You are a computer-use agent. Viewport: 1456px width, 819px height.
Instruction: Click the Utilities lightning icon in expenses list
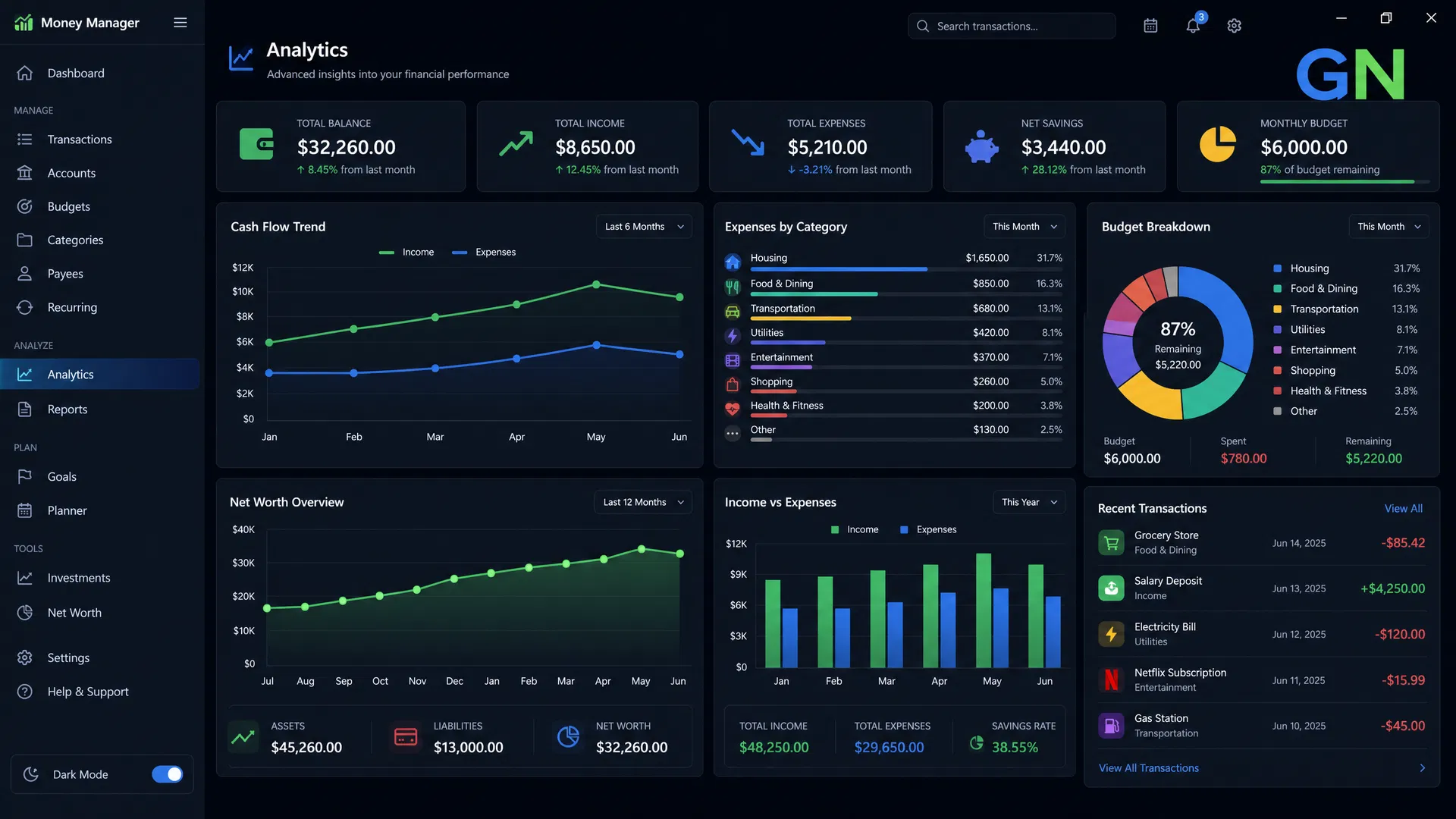click(733, 336)
